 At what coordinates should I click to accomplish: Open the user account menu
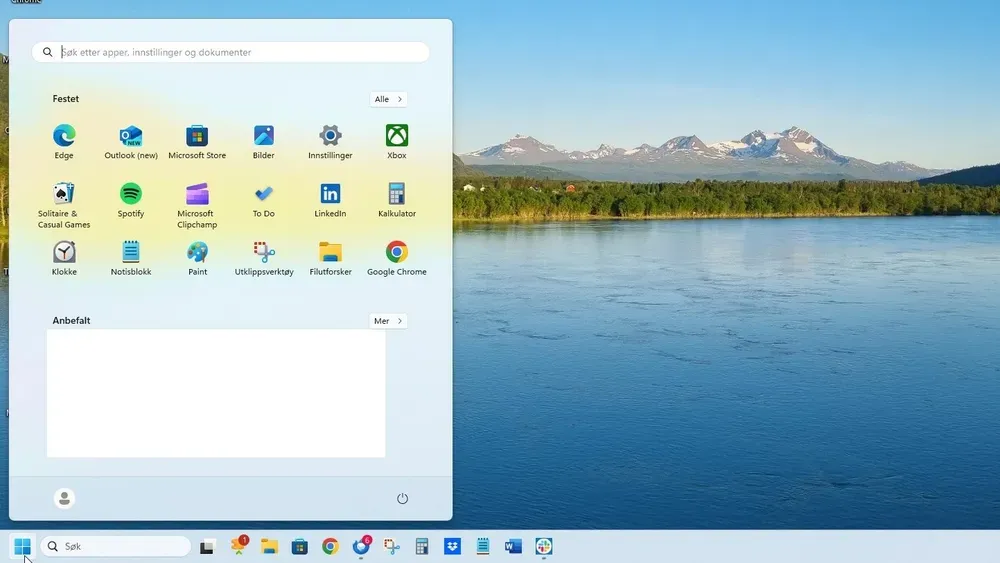click(x=65, y=499)
